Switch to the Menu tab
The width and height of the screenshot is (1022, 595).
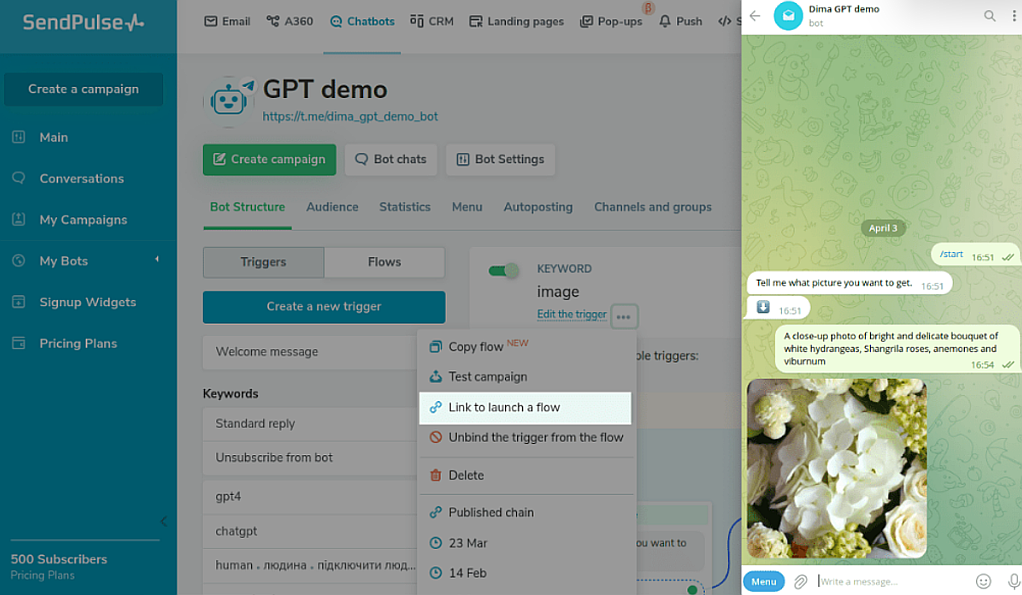pyautogui.click(x=467, y=207)
